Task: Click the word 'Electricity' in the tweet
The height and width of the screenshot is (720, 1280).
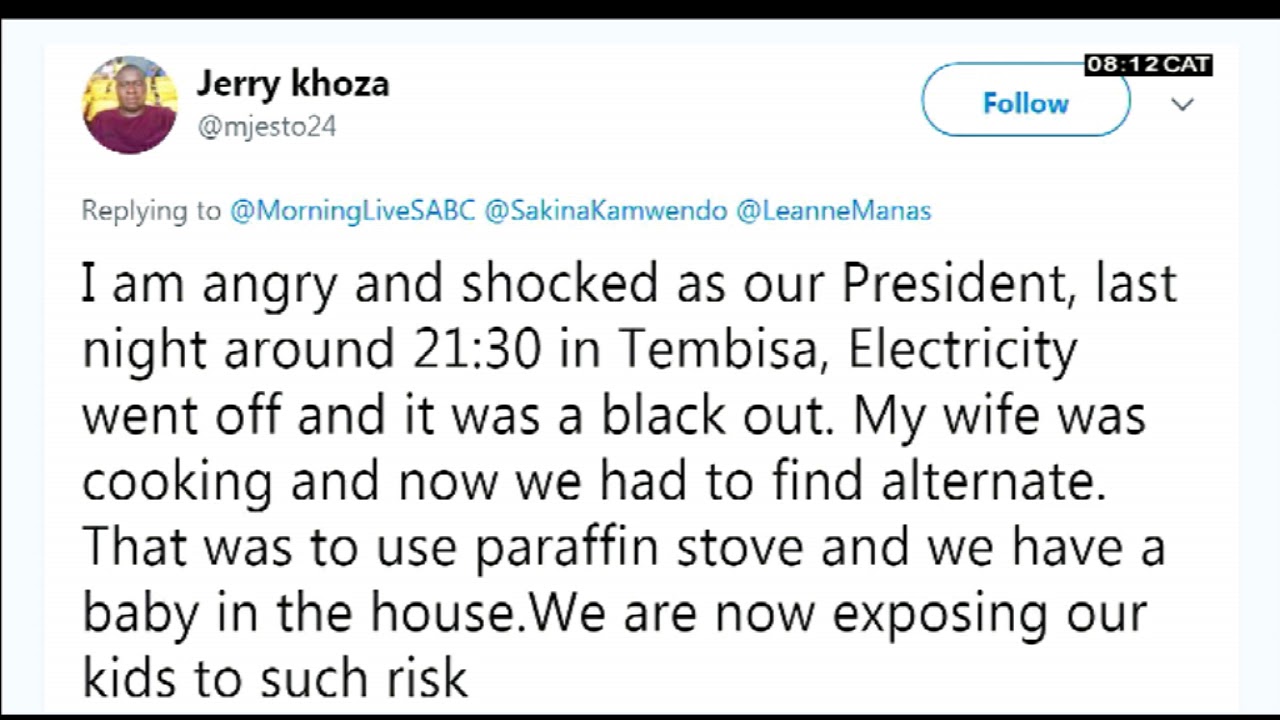Action: coord(962,349)
